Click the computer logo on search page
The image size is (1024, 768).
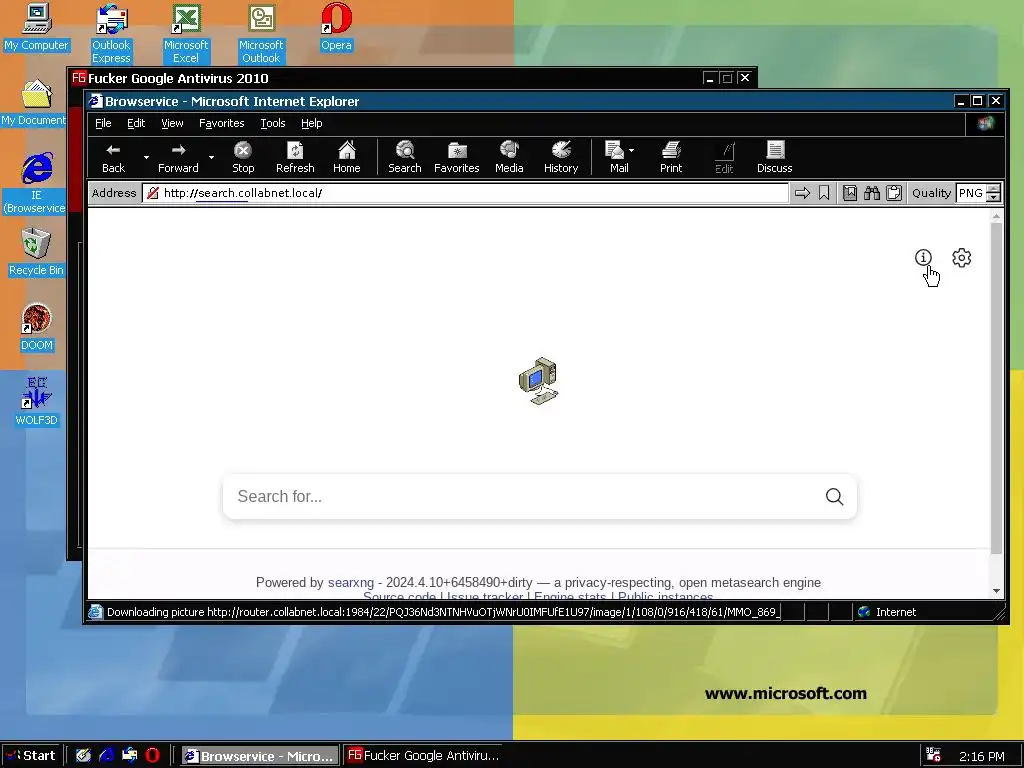coord(539,381)
